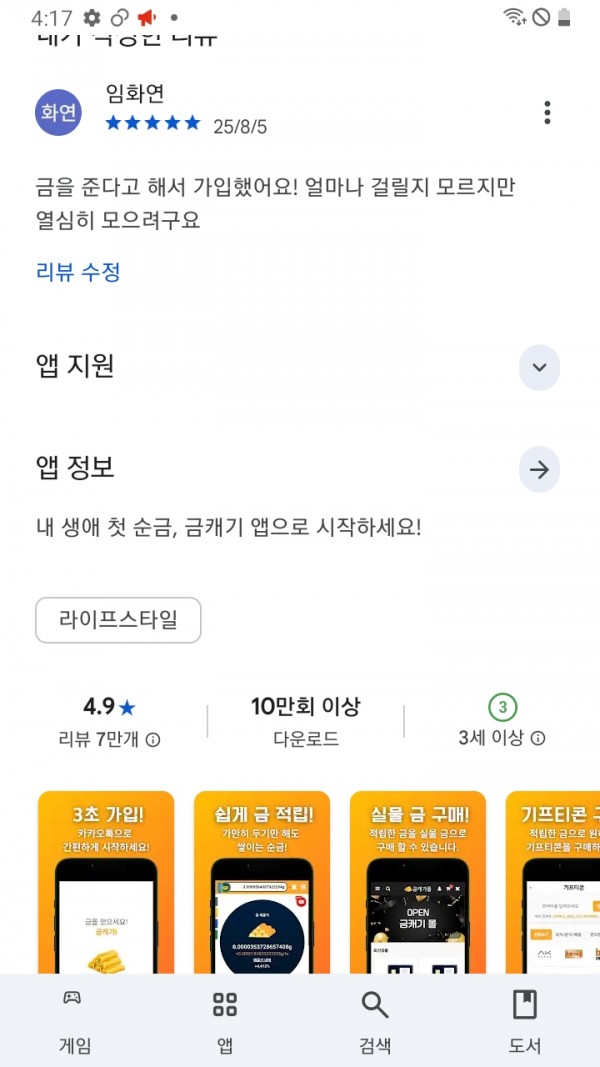Tap the five-star rating on the review
The image size is (600, 1067).
tap(153, 123)
